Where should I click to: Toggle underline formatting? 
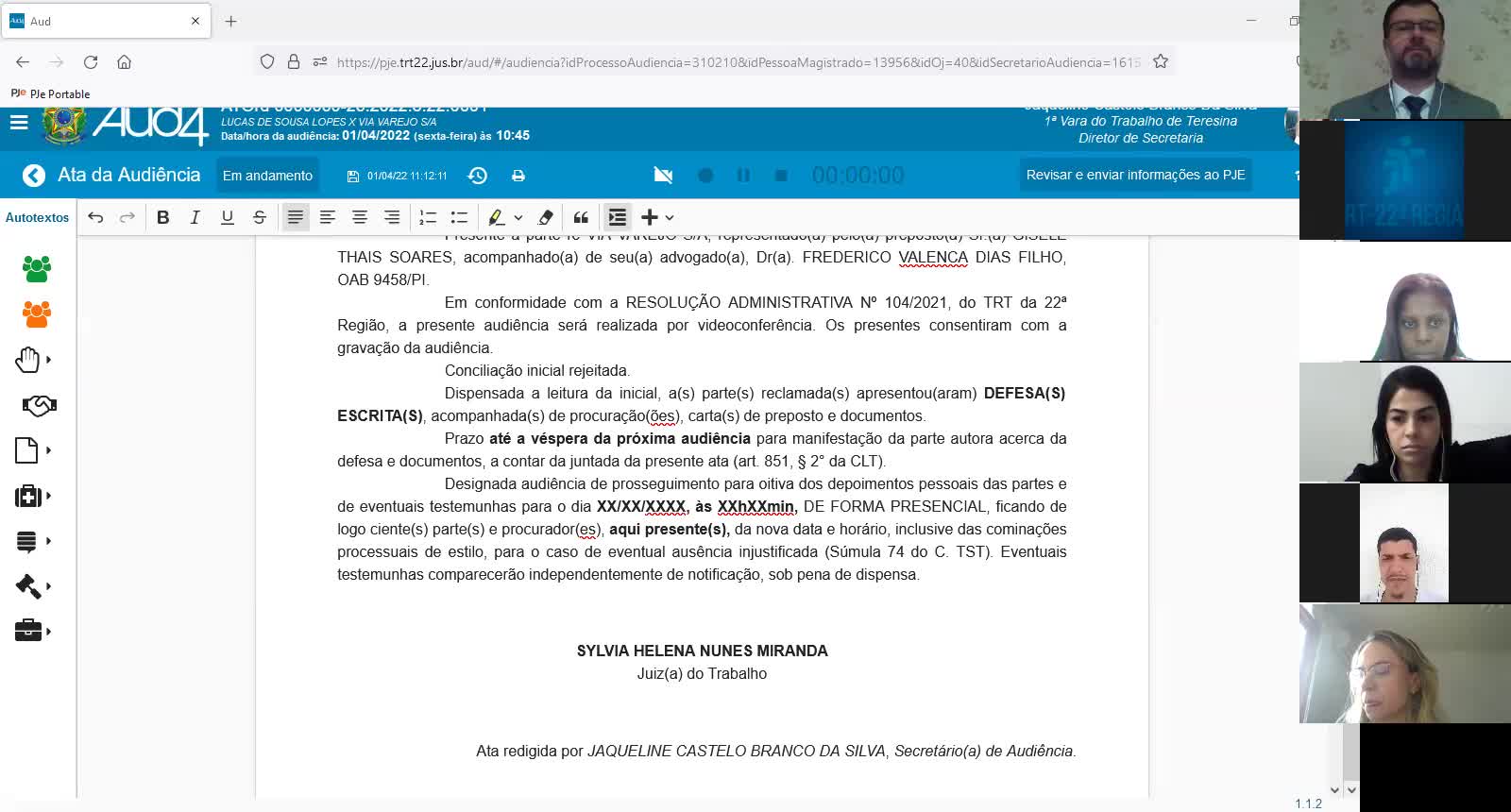pos(227,217)
